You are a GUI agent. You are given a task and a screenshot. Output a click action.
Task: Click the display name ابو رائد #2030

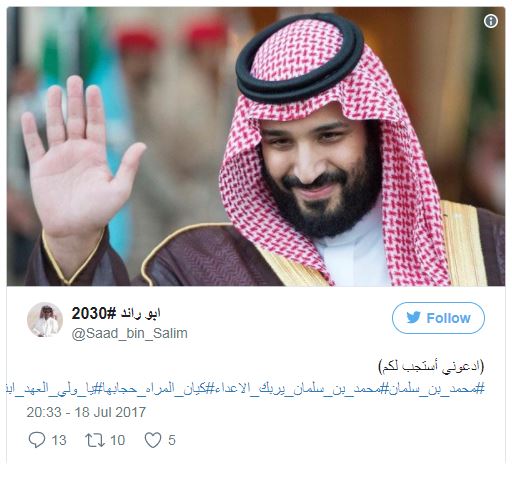[x=116, y=313]
